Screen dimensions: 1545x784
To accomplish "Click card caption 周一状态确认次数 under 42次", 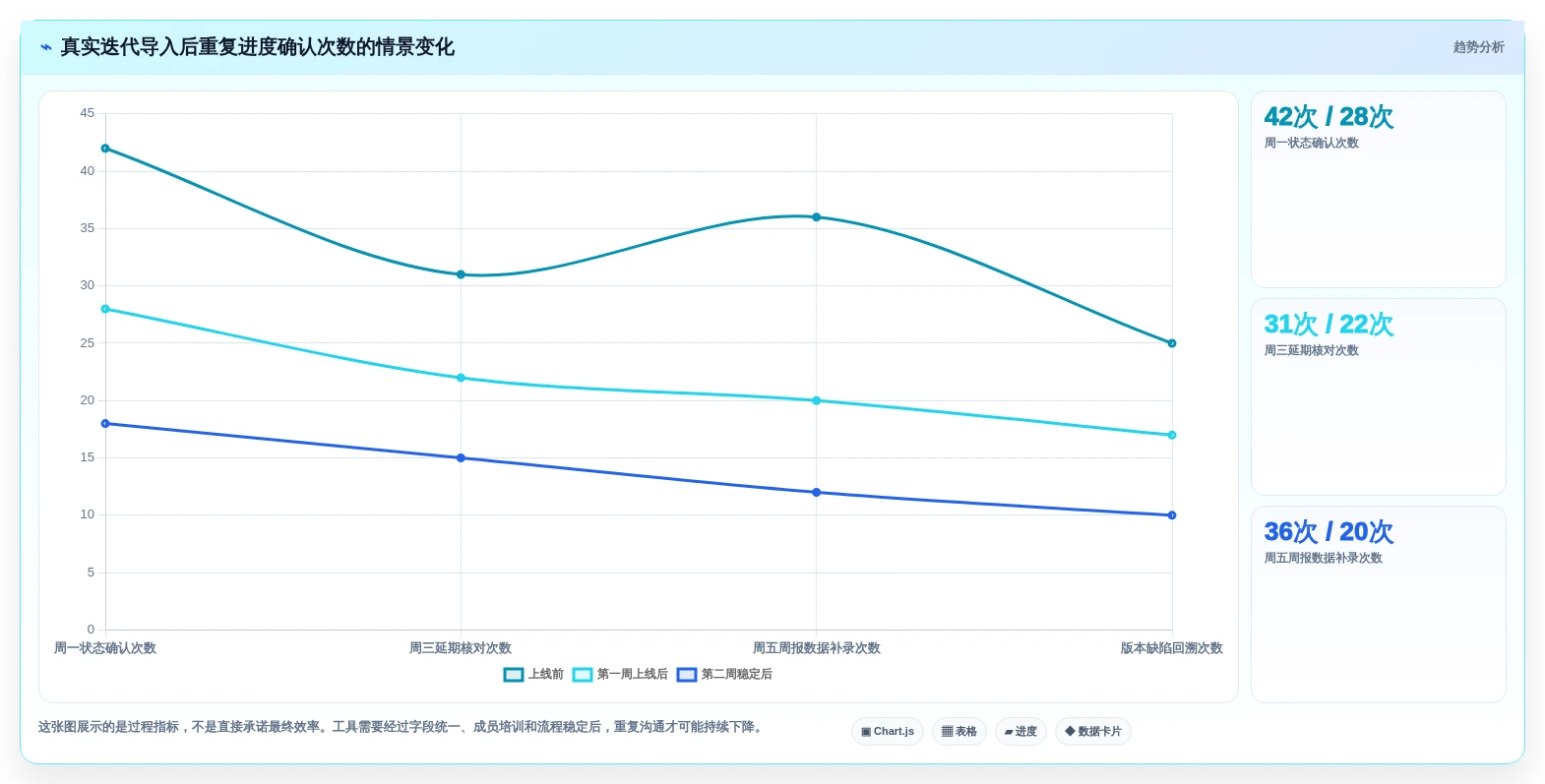I will pos(1311,143).
